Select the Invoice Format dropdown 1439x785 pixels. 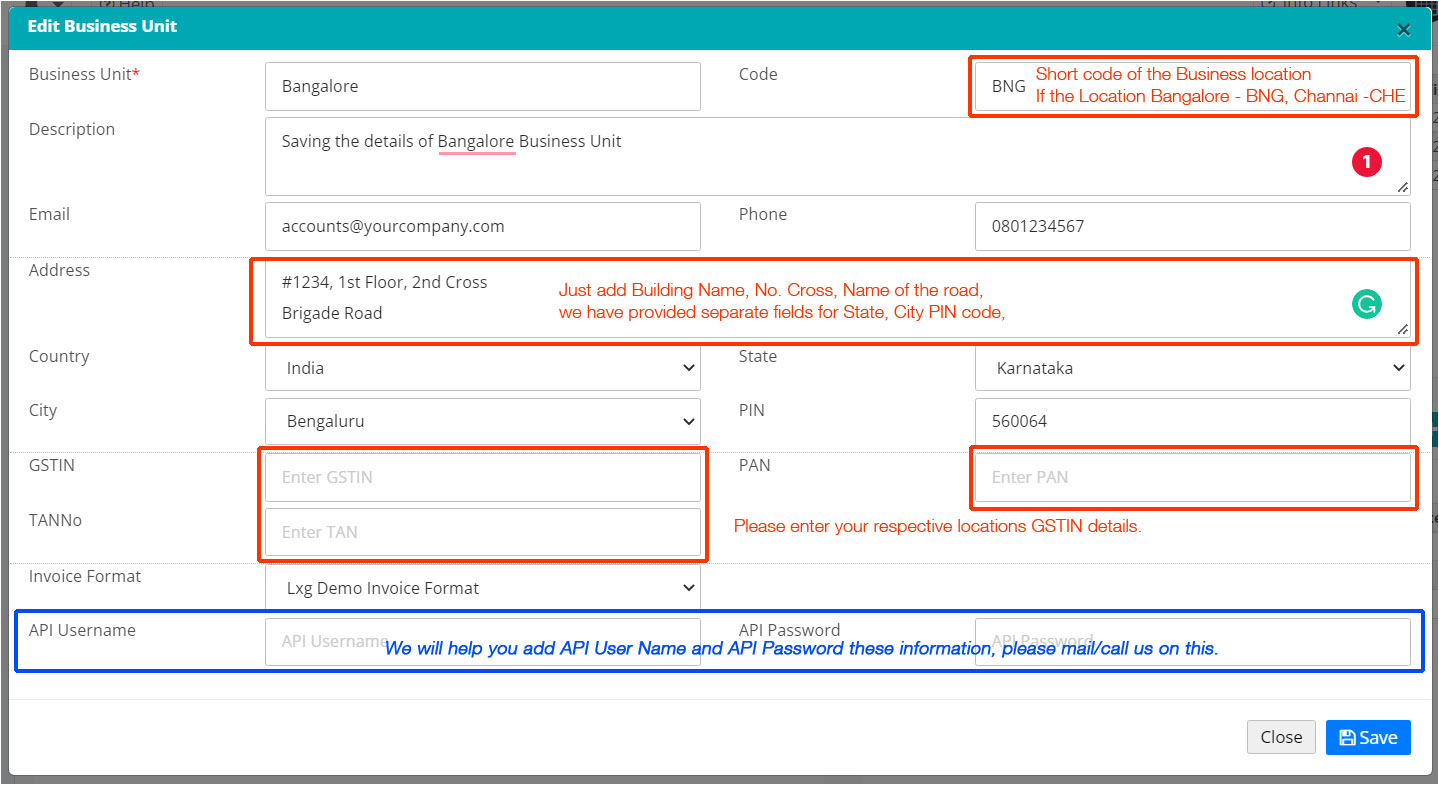(483, 588)
